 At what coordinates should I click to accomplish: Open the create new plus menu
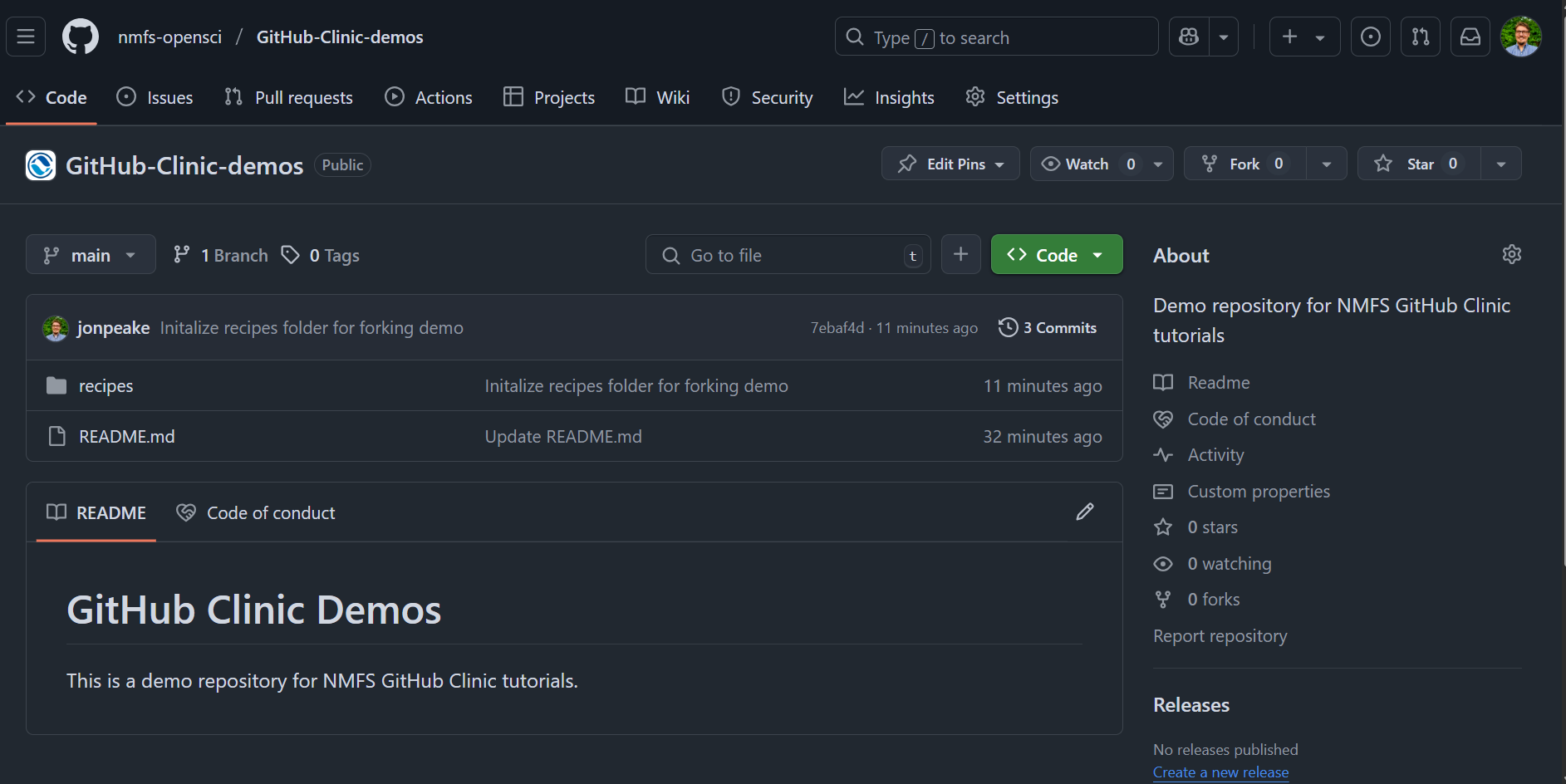pyautogui.click(x=1304, y=37)
